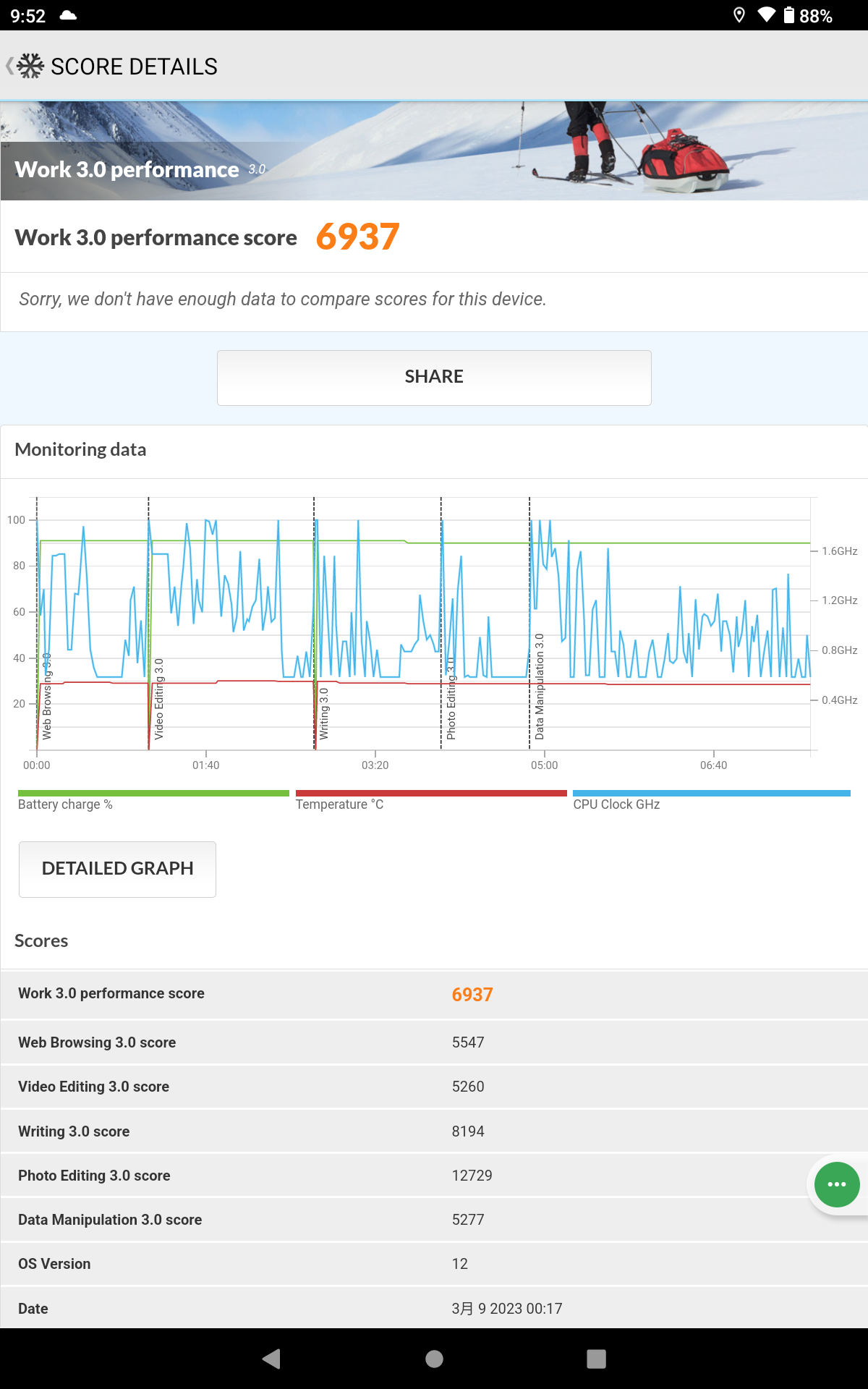Tap the PCMark snowflake logo icon

click(x=30, y=67)
